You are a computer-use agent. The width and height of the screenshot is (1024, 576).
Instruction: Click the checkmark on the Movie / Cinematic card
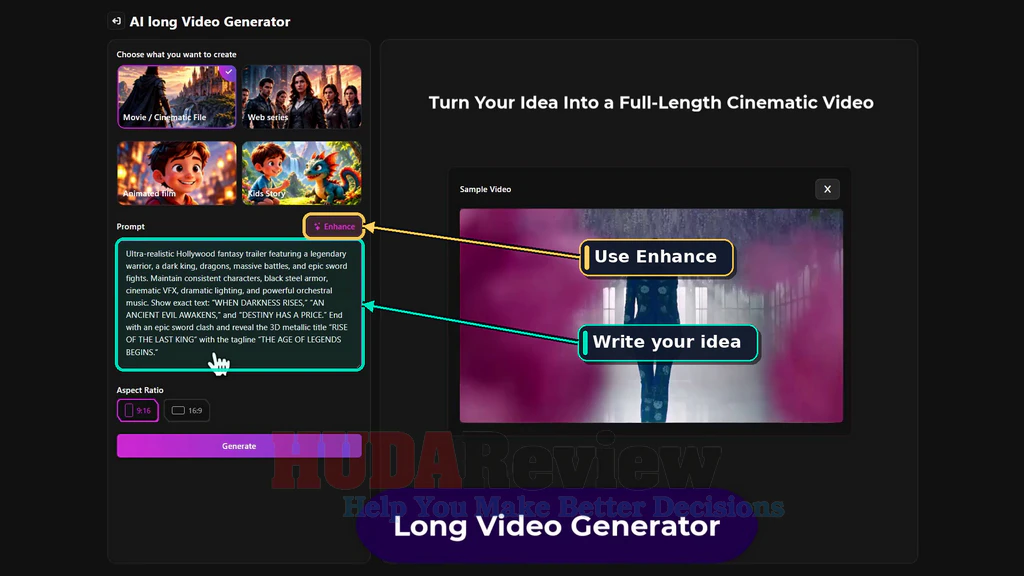pyautogui.click(x=228, y=72)
